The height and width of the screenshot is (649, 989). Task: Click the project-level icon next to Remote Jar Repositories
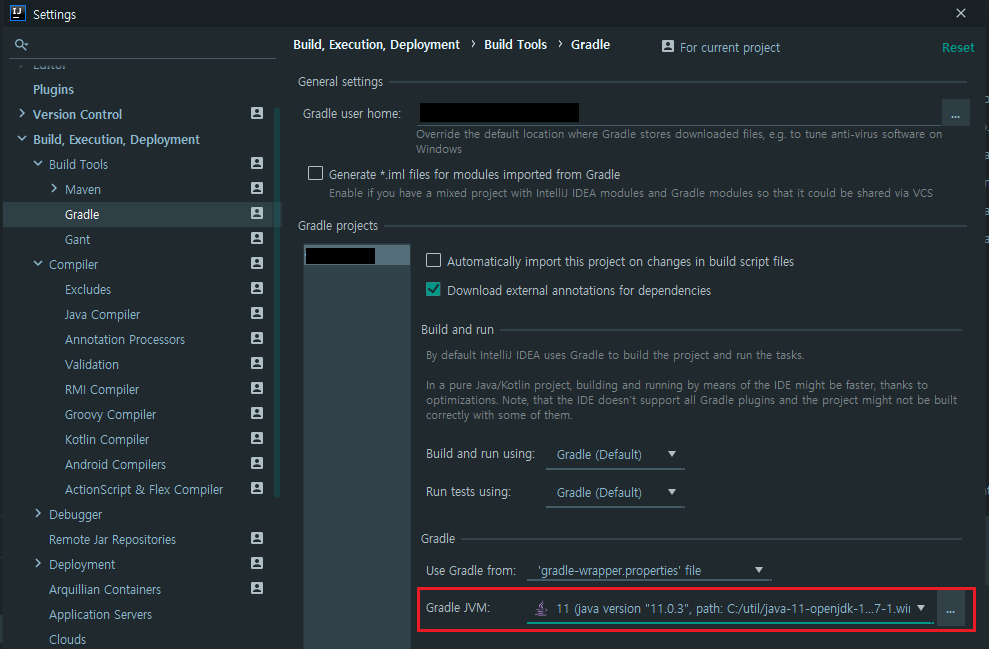(257, 538)
